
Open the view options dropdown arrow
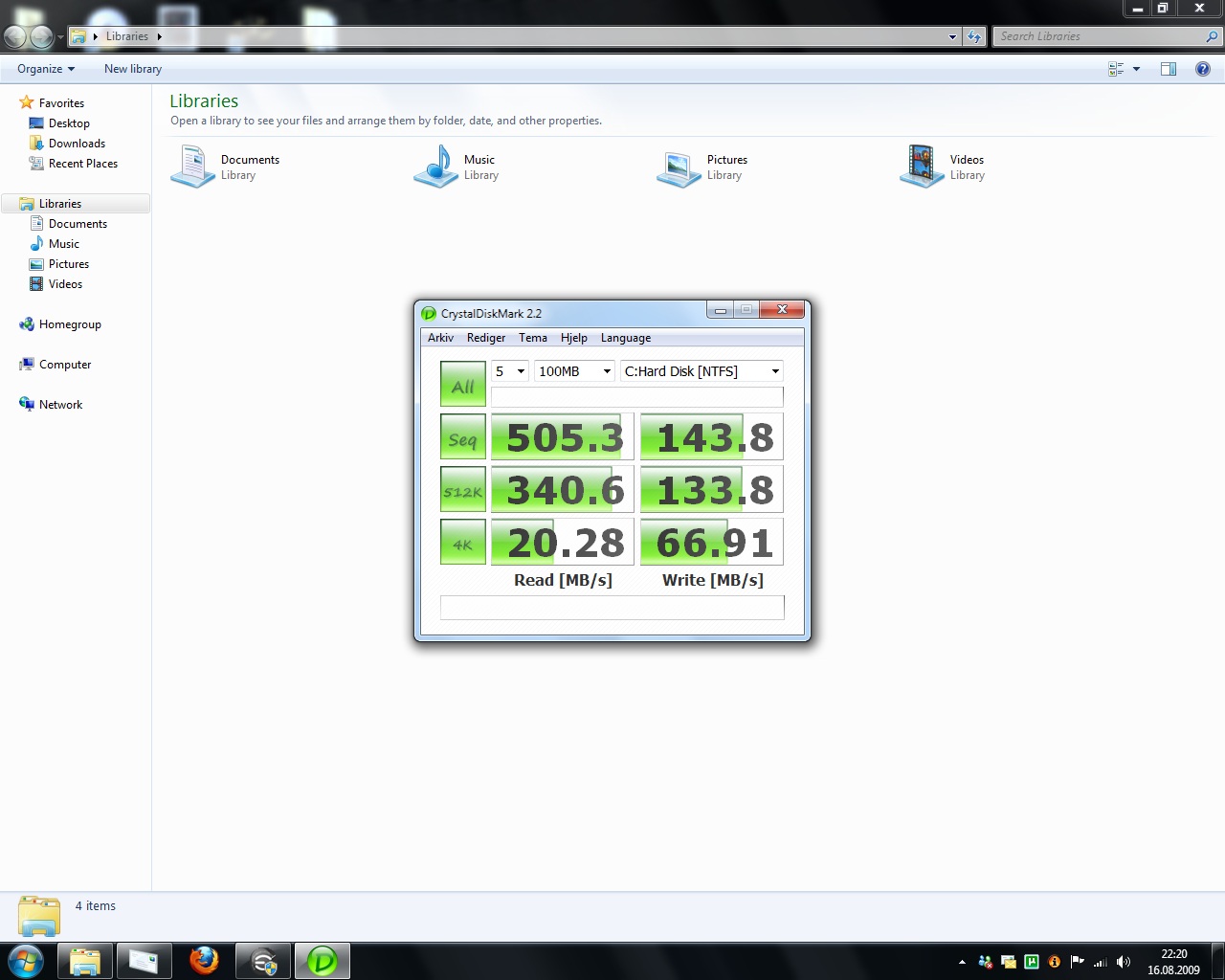[x=1136, y=69]
